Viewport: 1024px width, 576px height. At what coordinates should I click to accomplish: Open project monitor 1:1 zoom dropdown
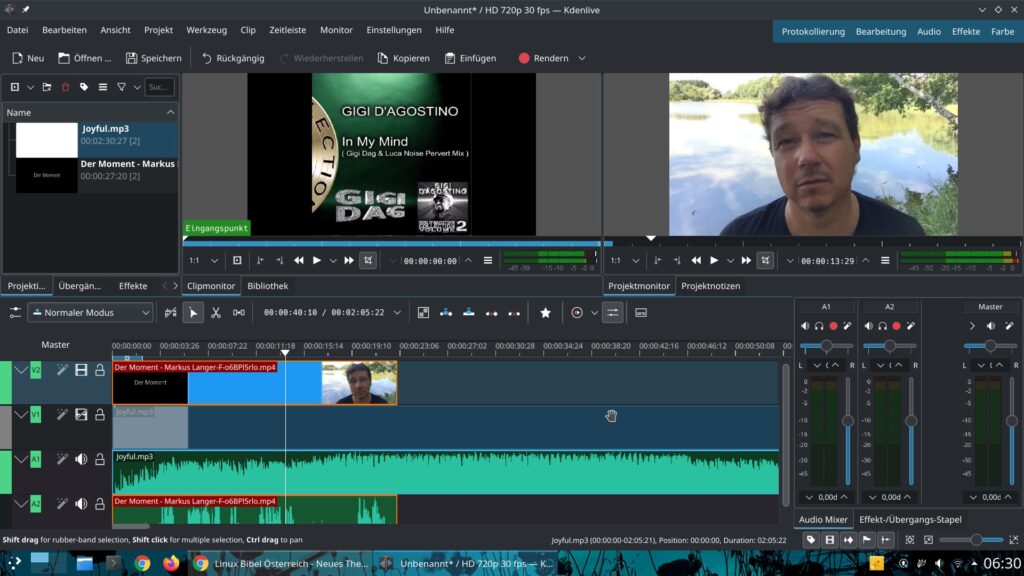(625, 261)
